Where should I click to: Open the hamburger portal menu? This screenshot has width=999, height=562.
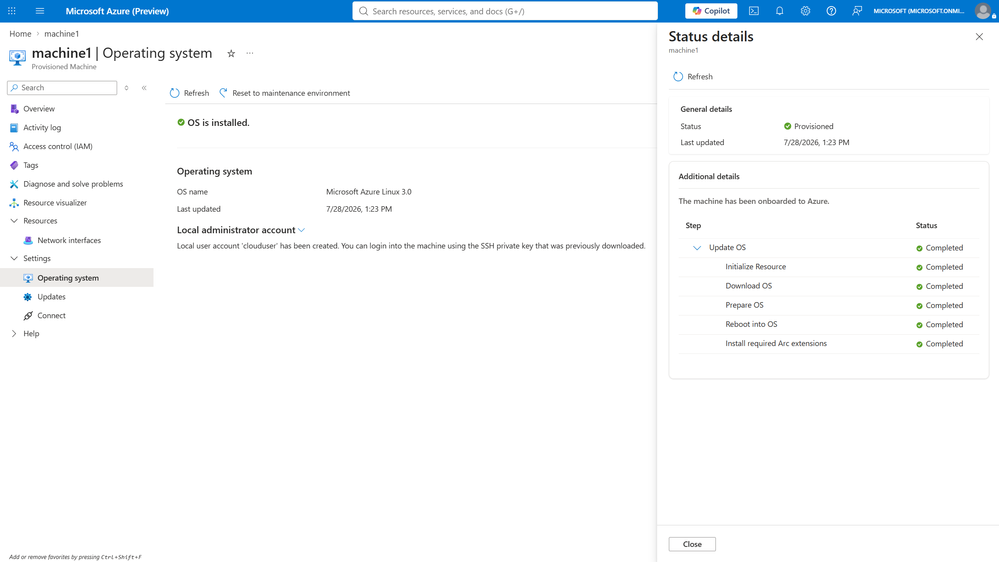point(40,11)
